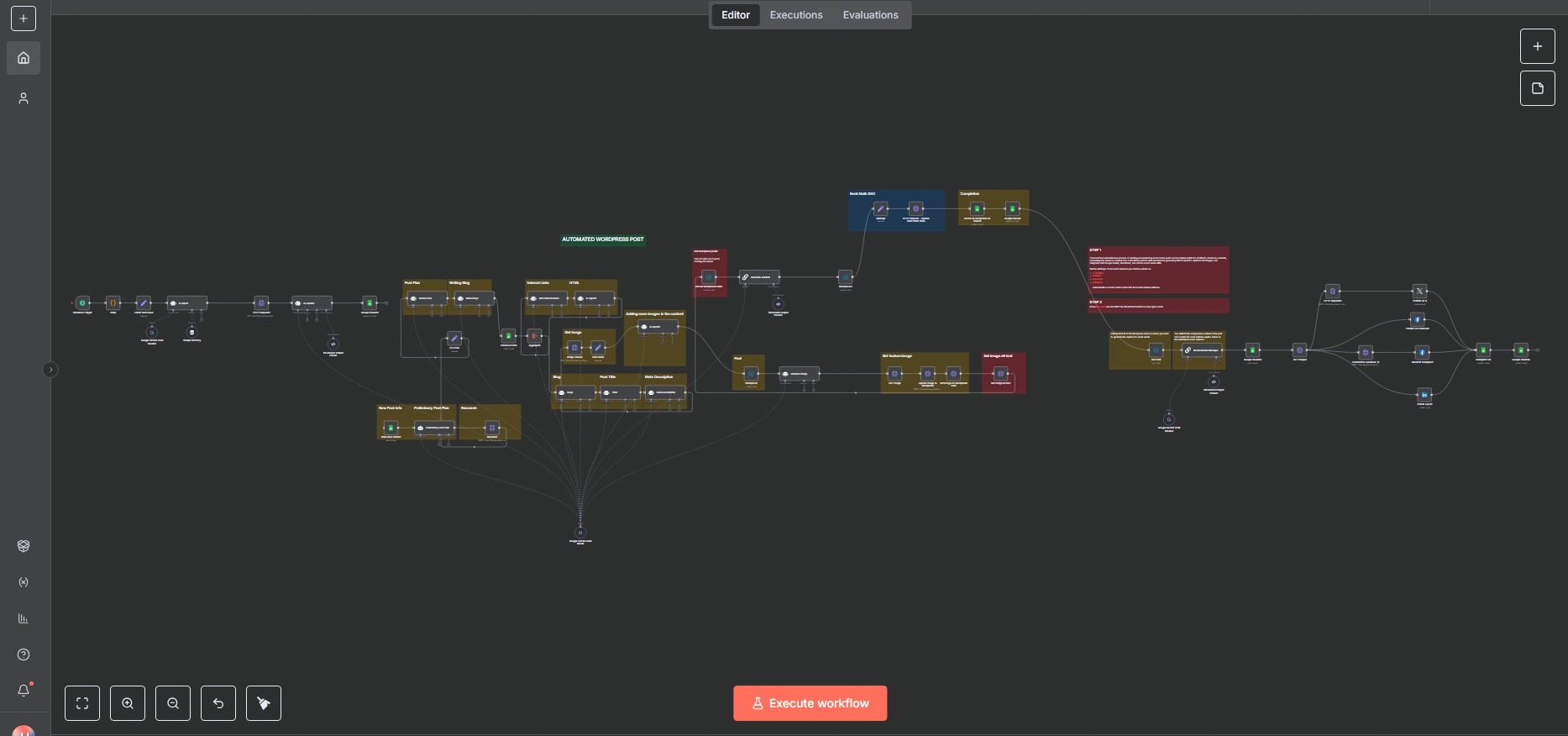Screen dimensions: 1568x736
Task: Add a sticky note from the canvas button
Action: pos(1538,88)
